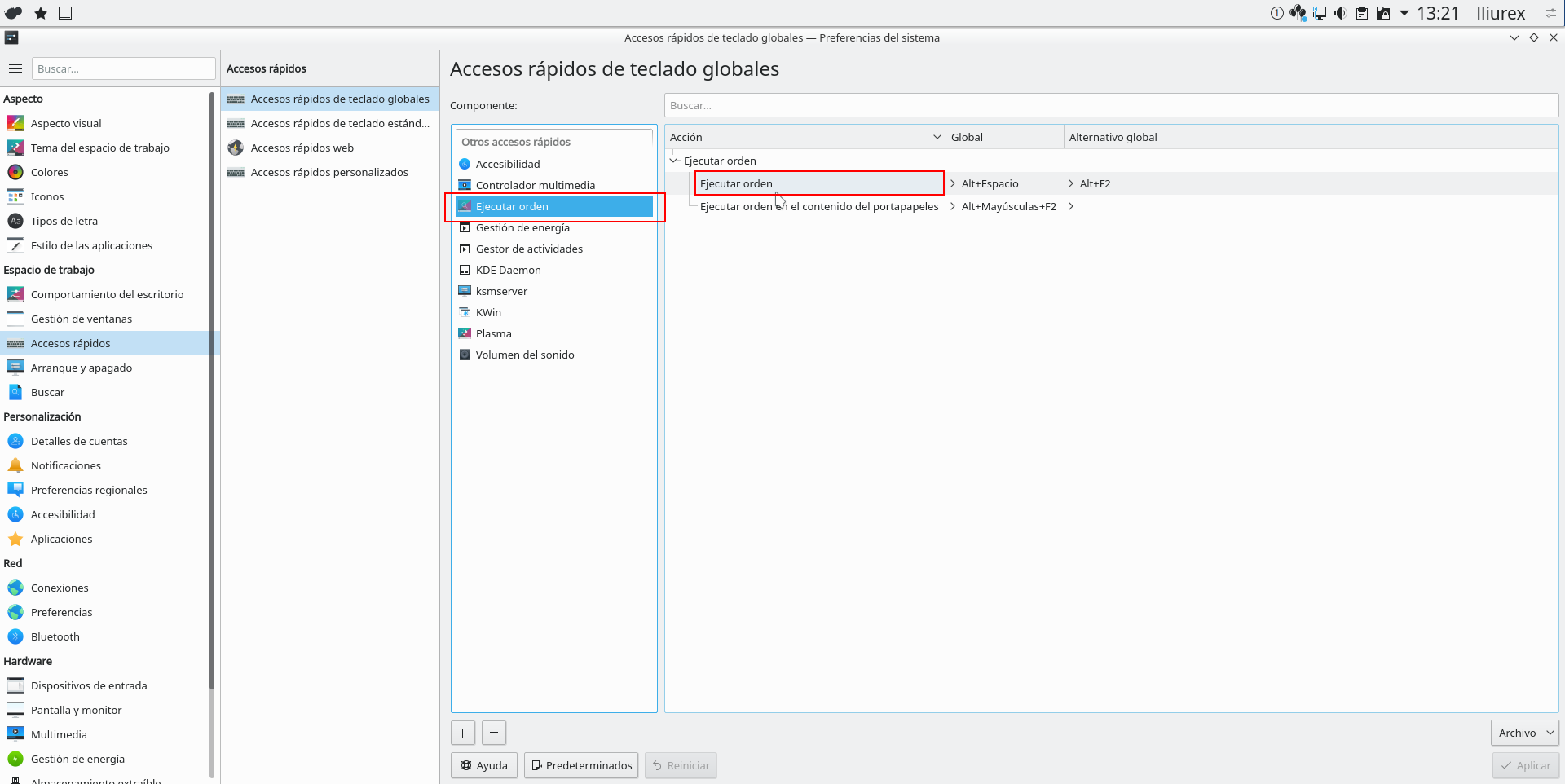Select the KWin component icon
This screenshot has width=1565, height=784.
click(465, 312)
